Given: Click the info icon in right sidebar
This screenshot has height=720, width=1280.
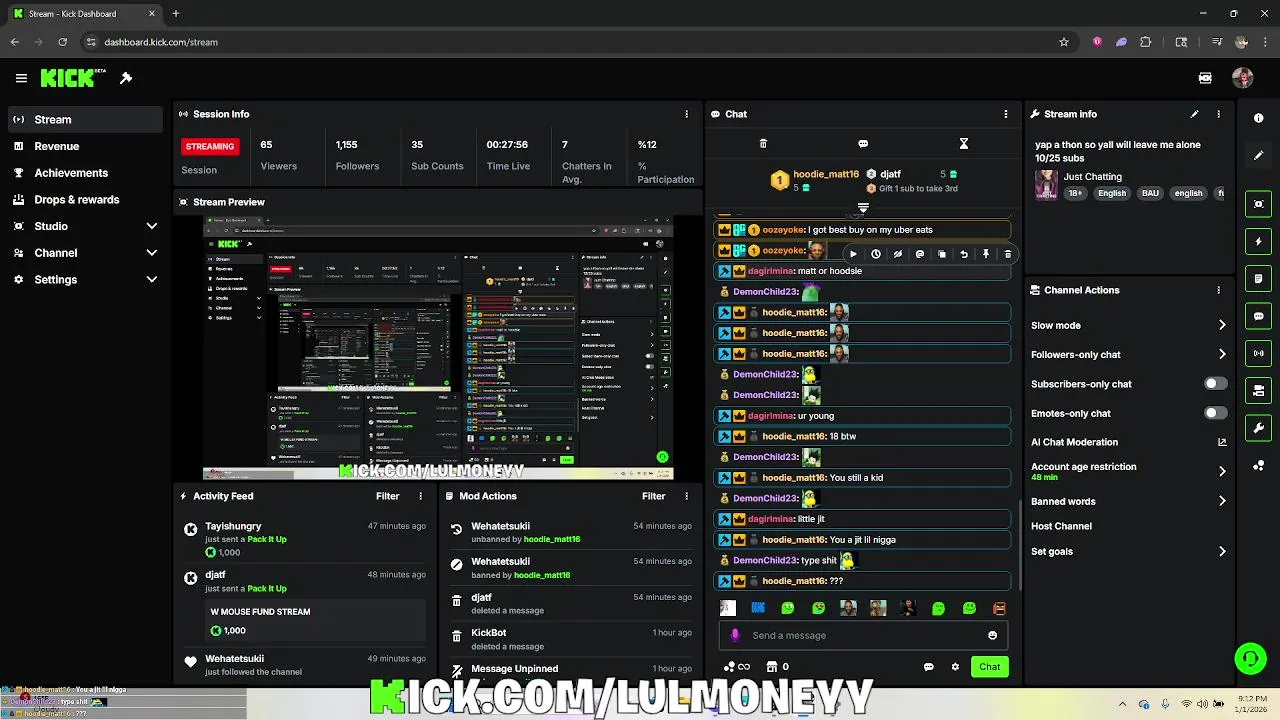Looking at the screenshot, I should click(x=1258, y=118).
